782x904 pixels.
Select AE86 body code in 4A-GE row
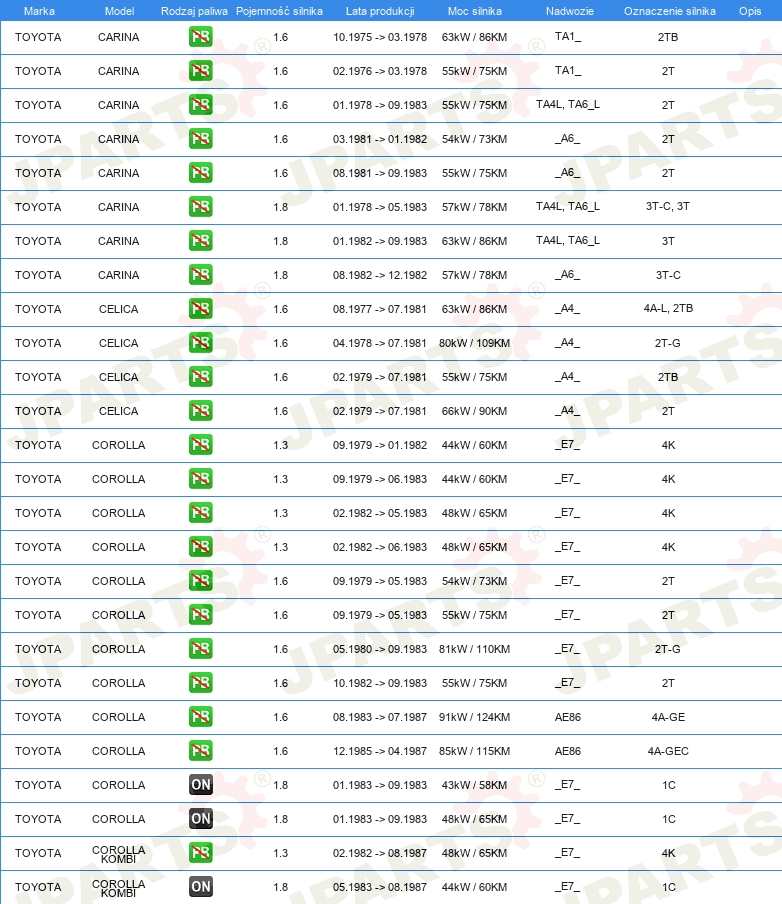point(568,718)
